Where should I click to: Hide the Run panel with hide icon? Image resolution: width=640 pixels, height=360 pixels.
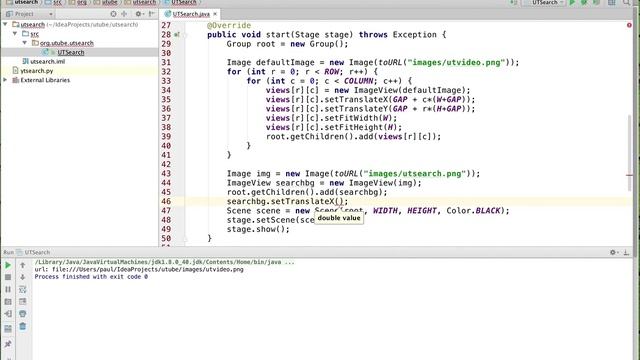pyautogui.click(x=626, y=252)
